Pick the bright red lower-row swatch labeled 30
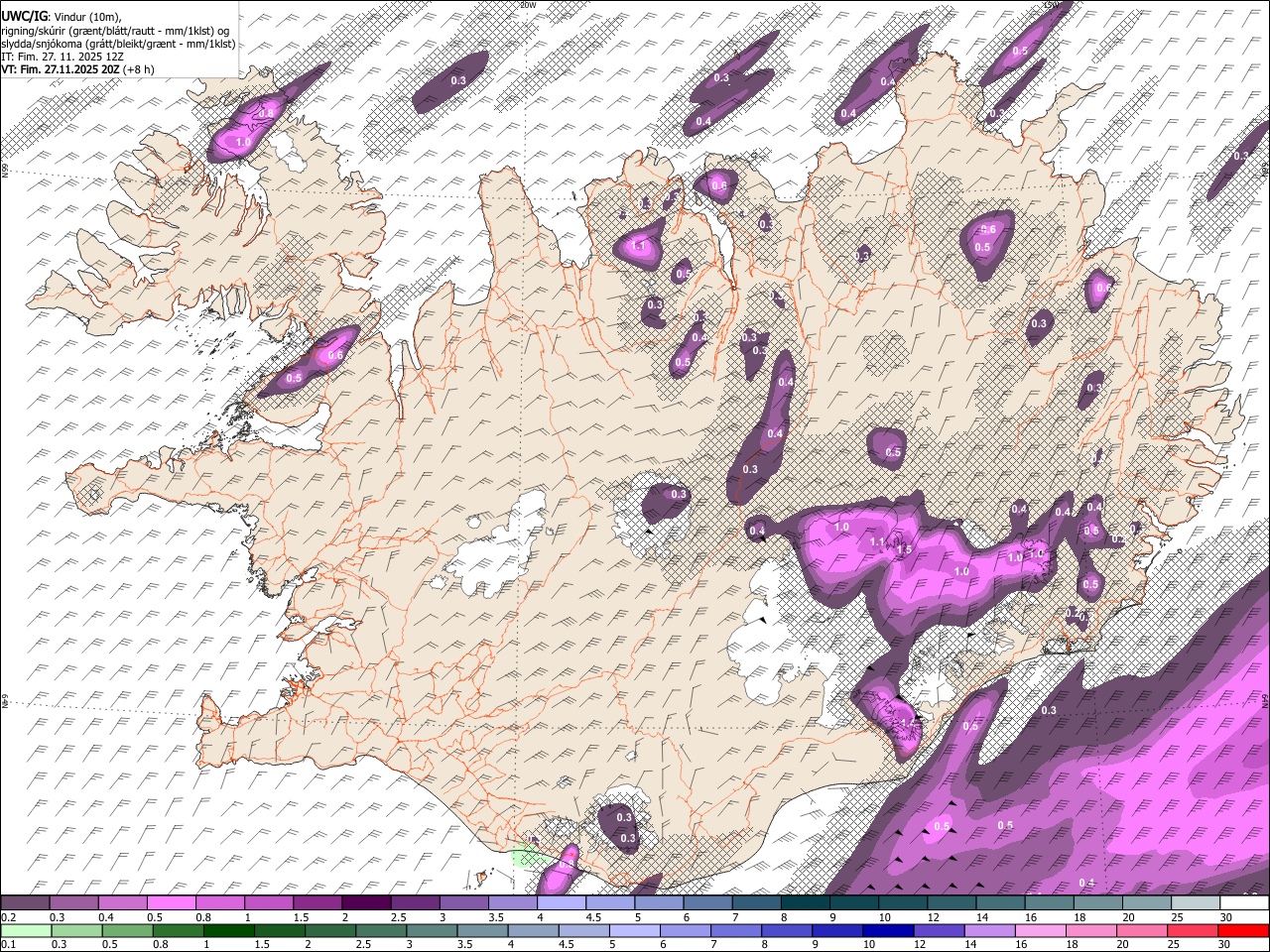Viewport: 1270px width, 952px height. tap(1244, 931)
